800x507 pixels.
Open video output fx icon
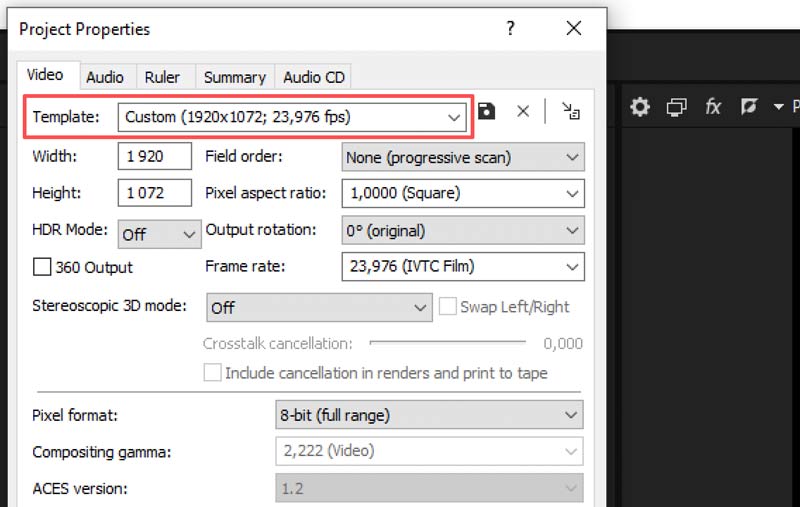tap(713, 107)
